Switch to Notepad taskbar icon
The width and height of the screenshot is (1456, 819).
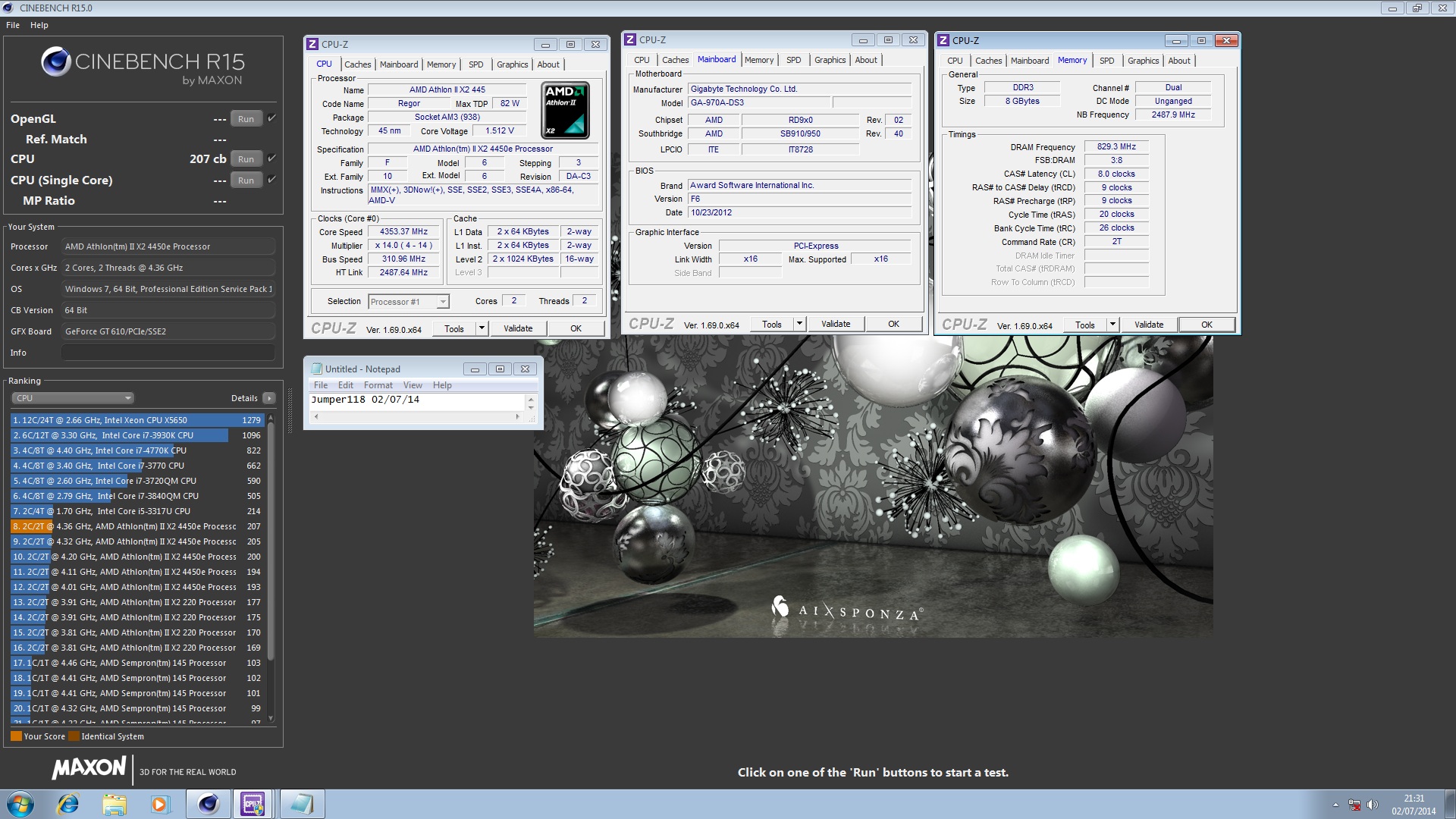tap(302, 804)
